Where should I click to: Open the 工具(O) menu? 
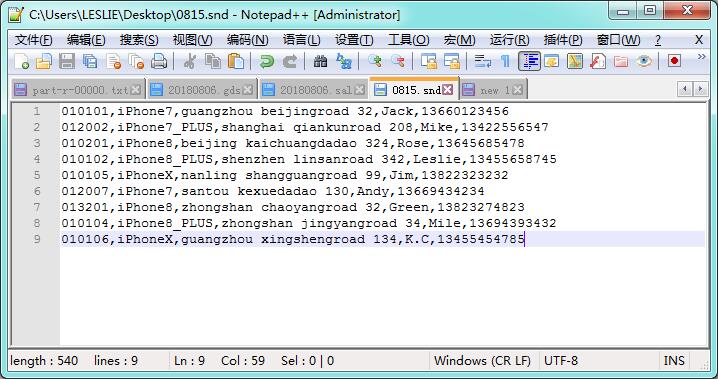(408, 40)
